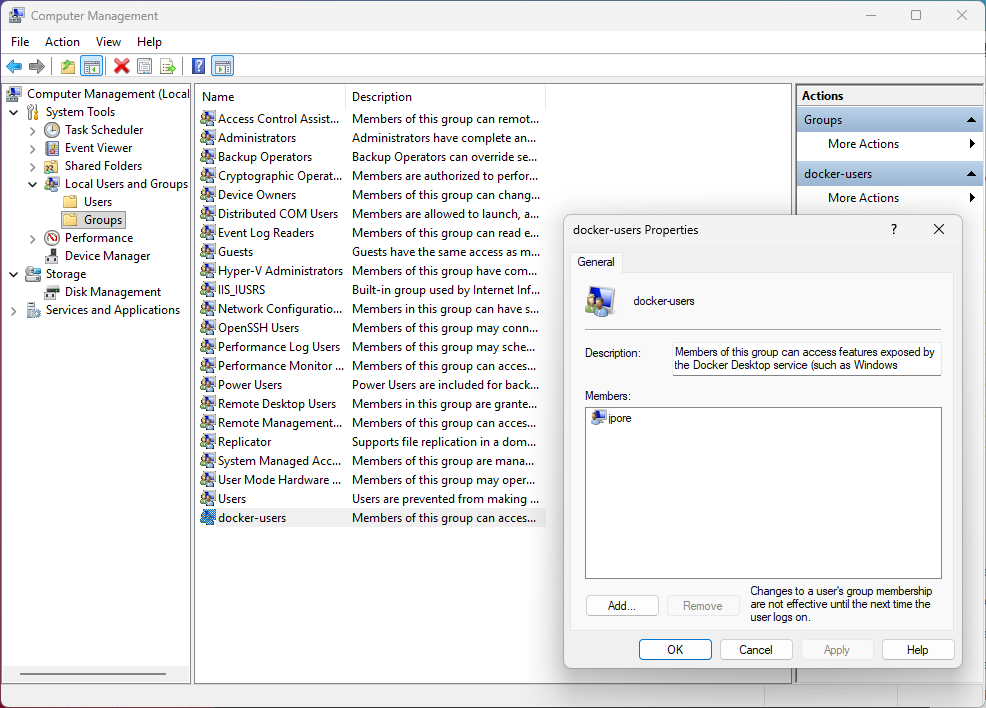986x708 pixels.
Task: Click the Properties toolbar icon
Action: 144,66
